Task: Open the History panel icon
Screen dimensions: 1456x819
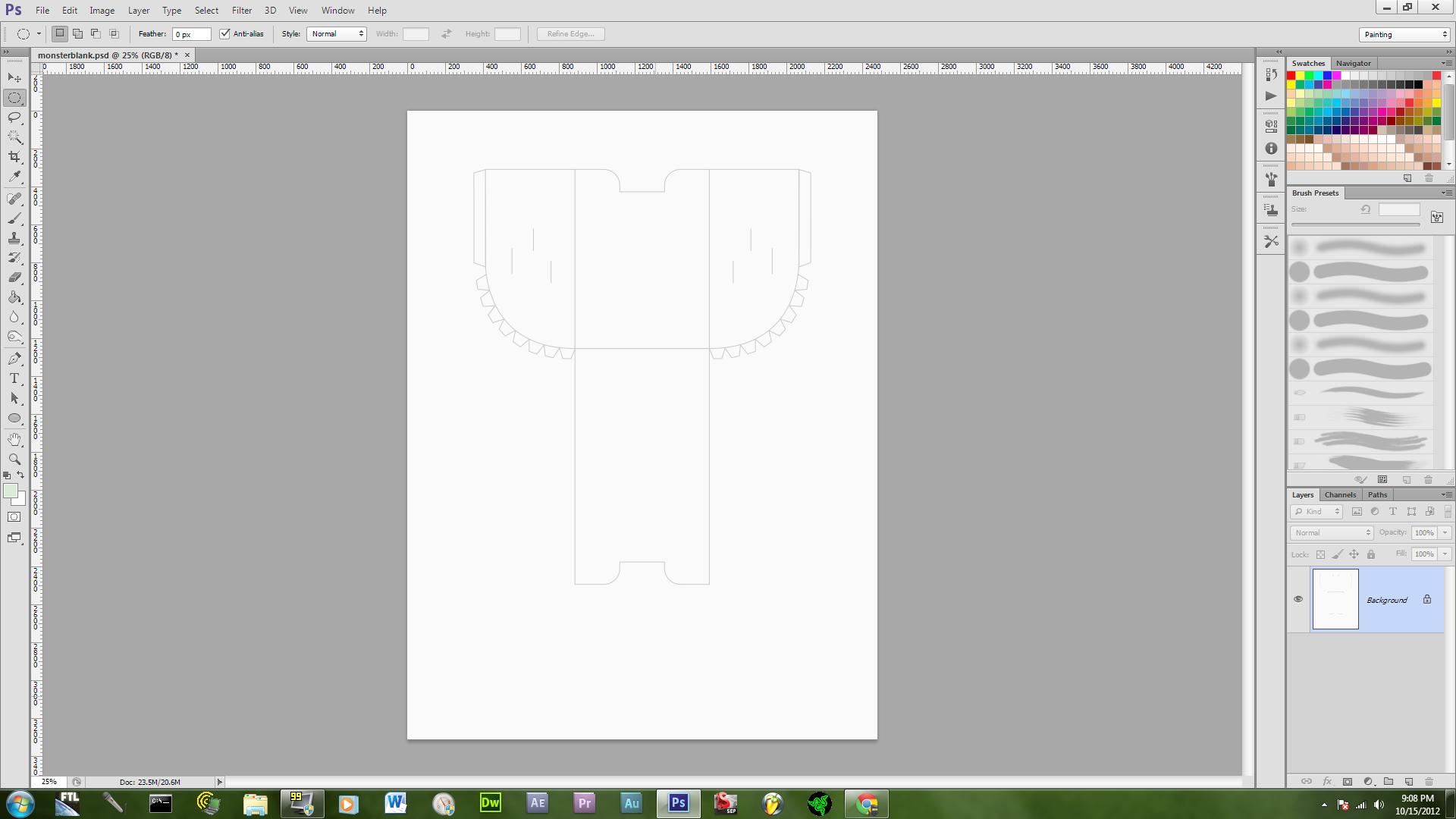Action: click(x=1271, y=74)
